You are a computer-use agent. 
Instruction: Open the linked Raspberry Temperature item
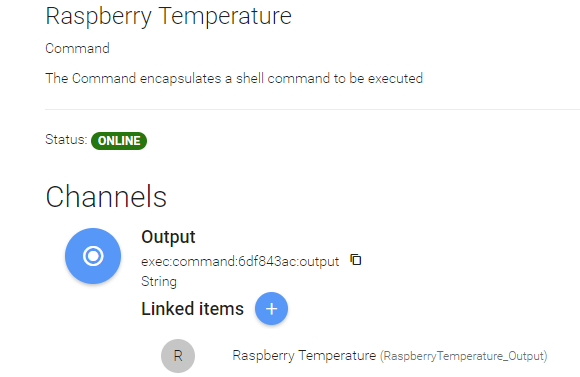tap(304, 356)
